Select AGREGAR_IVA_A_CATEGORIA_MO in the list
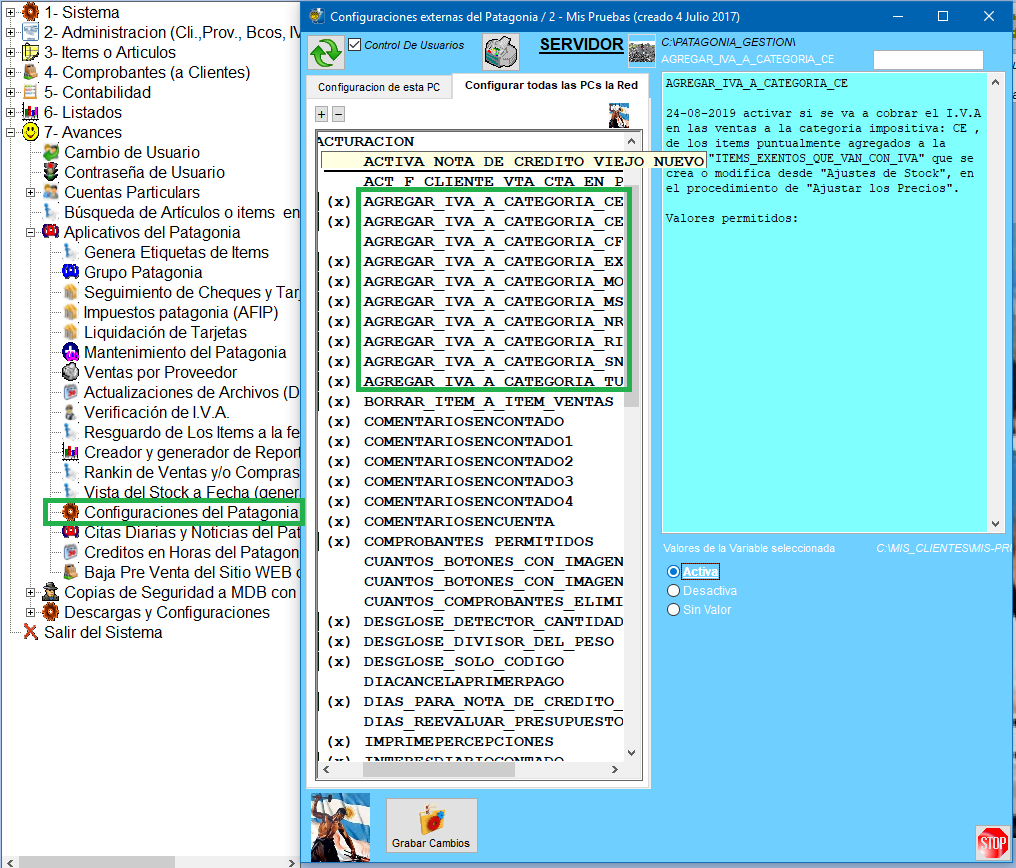Image resolution: width=1016 pixels, height=868 pixels. [493, 281]
